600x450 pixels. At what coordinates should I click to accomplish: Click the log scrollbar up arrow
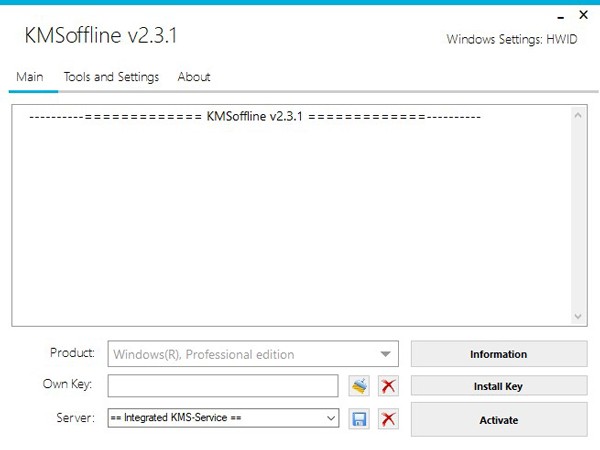coord(578,114)
